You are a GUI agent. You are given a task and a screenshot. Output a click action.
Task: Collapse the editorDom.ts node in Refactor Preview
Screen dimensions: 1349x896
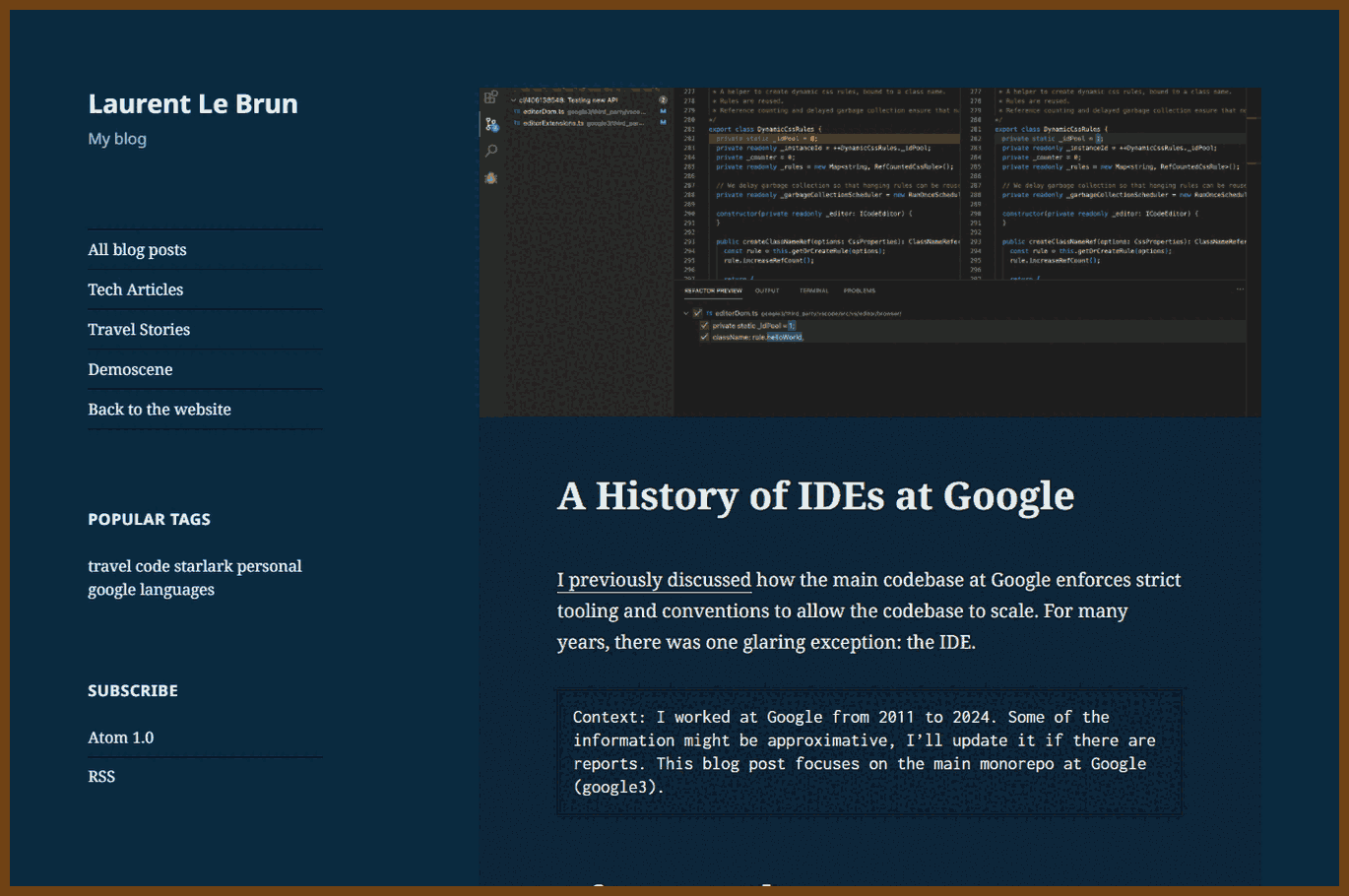point(685,313)
